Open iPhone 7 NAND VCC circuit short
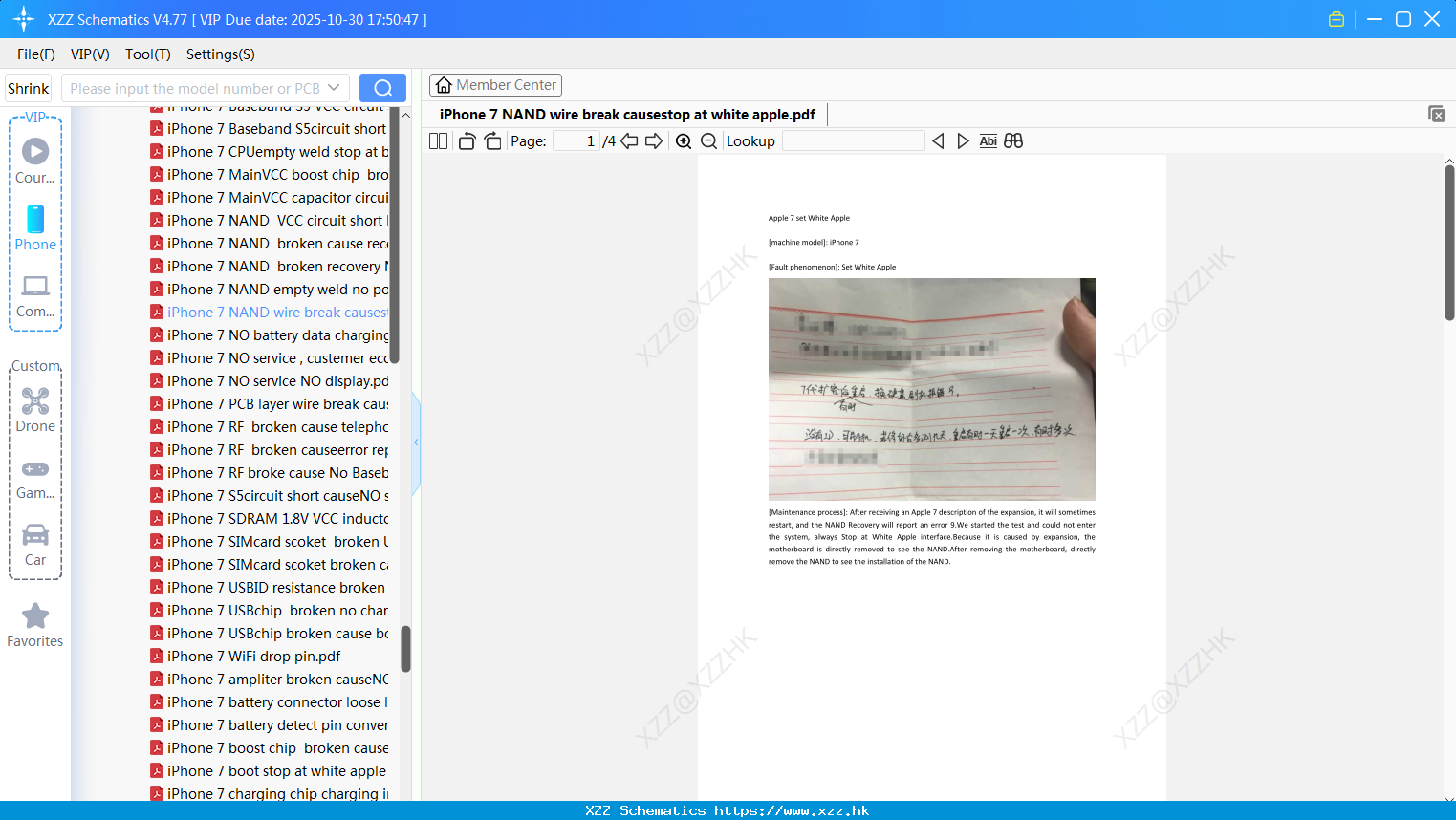This screenshot has width=1456, height=820. 270,221
